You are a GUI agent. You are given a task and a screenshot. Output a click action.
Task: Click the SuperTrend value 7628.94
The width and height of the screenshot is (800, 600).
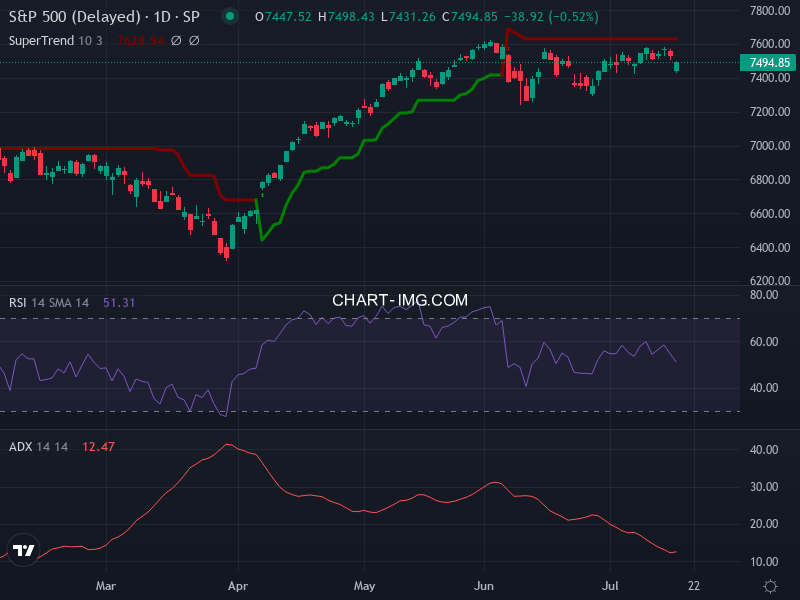(140, 40)
